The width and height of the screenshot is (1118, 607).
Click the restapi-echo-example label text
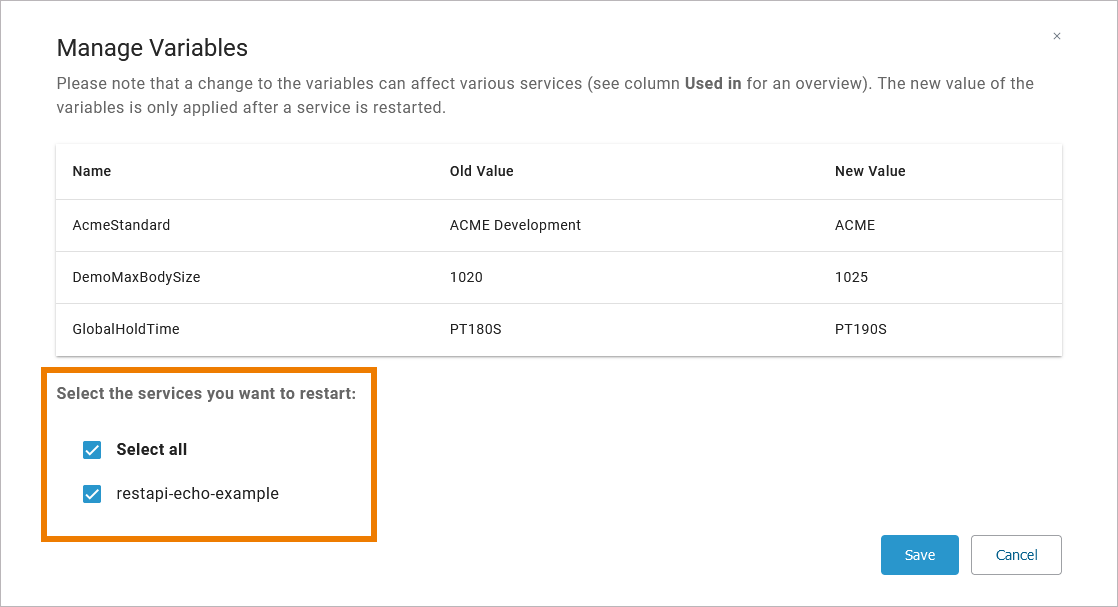[x=197, y=494]
